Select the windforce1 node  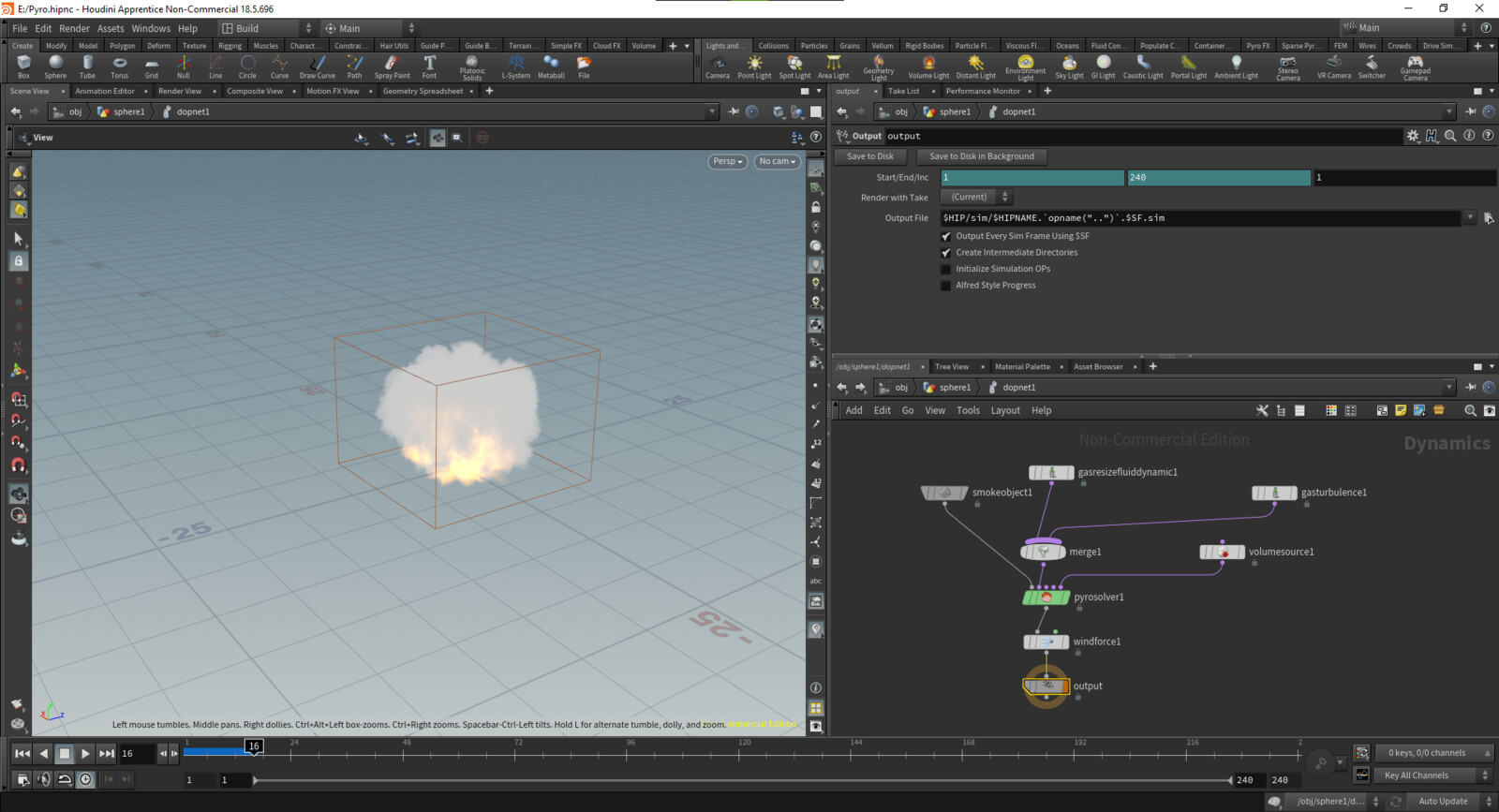coord(1046,642)
